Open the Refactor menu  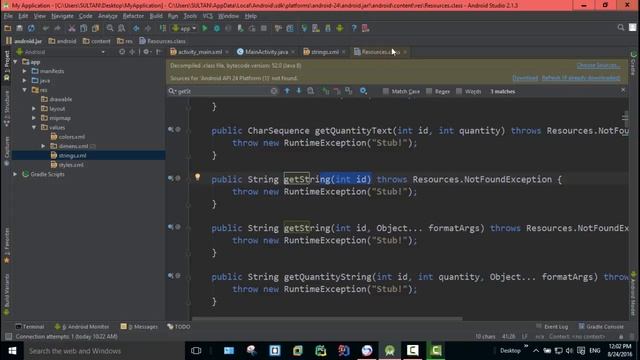tap(133, 16)
